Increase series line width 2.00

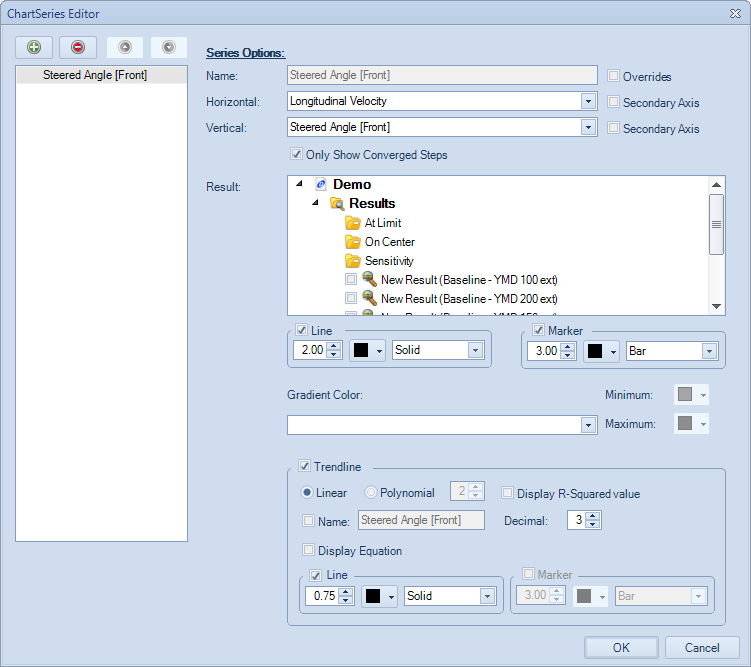[x=334, y=346]
